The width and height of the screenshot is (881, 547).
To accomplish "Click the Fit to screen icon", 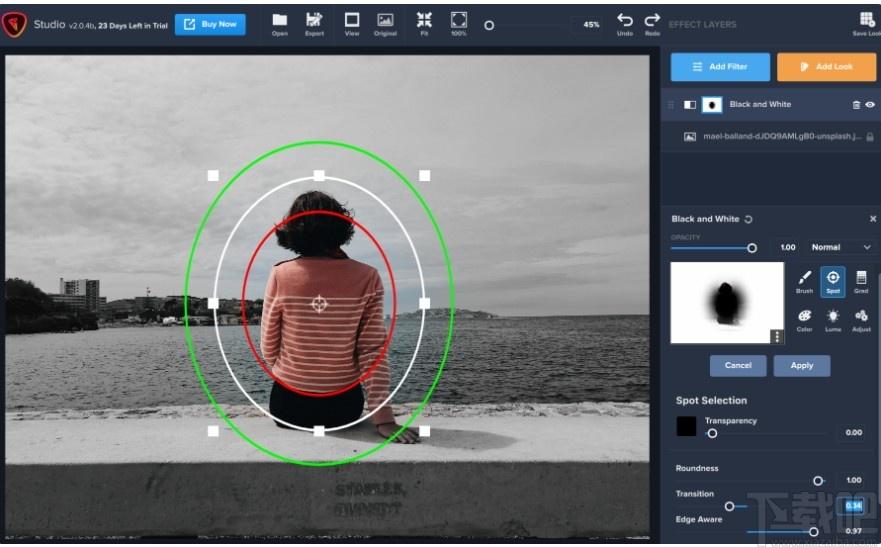I will pos(424,23).
